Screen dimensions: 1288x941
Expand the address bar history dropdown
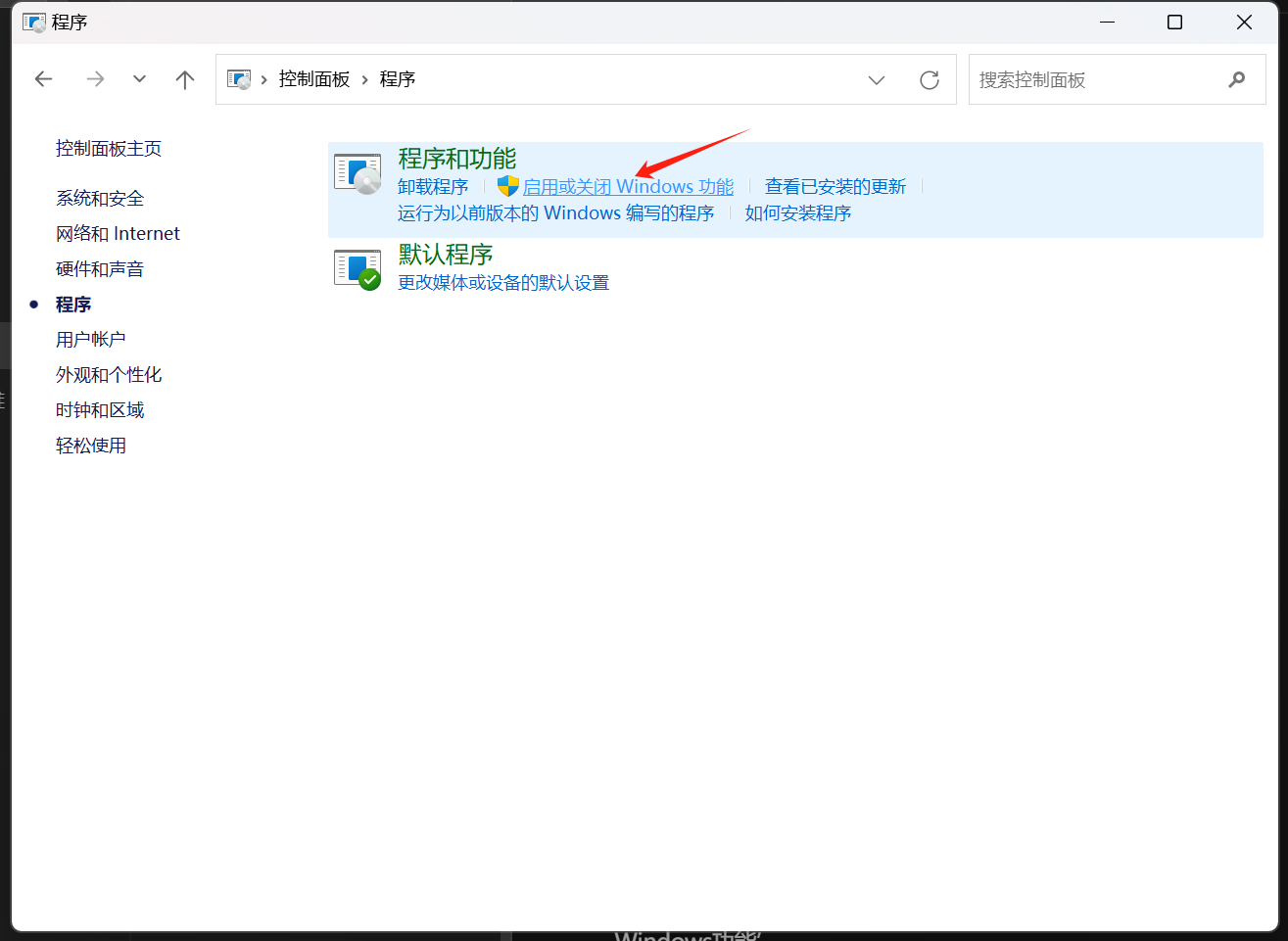[877, 80]
